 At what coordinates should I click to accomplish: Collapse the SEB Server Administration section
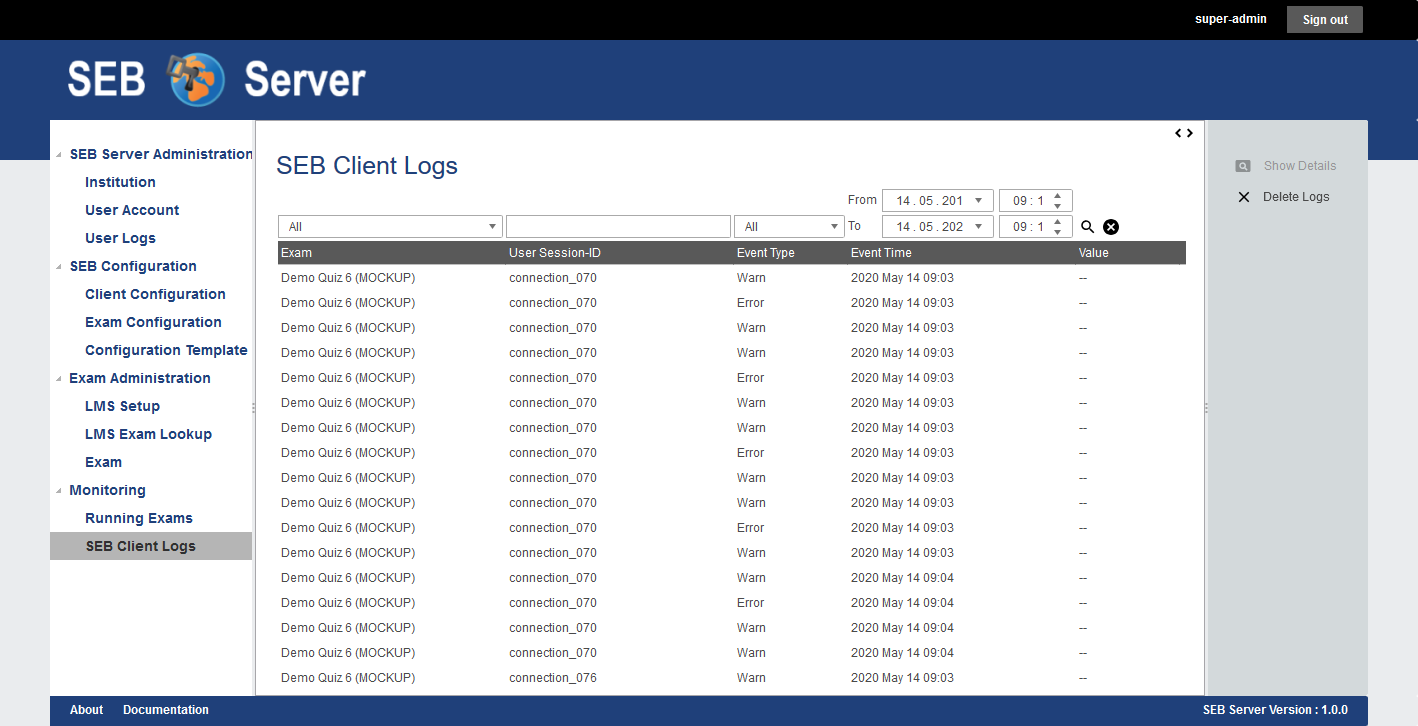point(58,154)
